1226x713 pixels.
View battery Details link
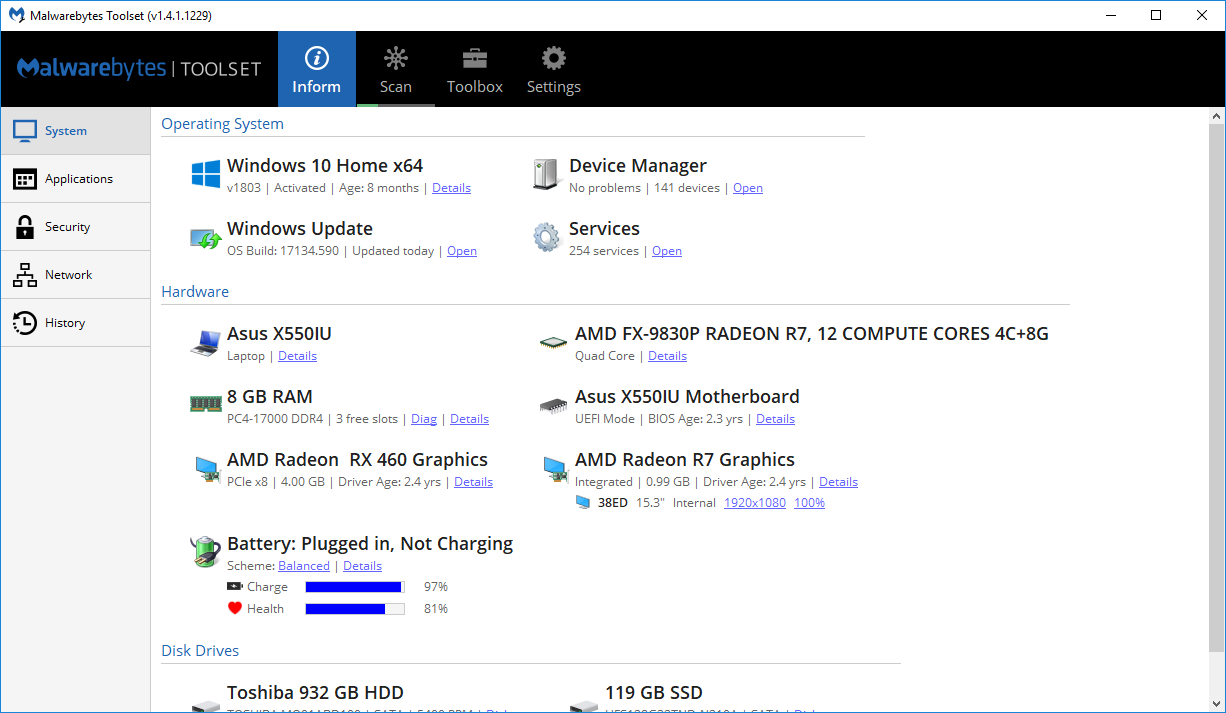pyautogui.click(x=362, y=566)
